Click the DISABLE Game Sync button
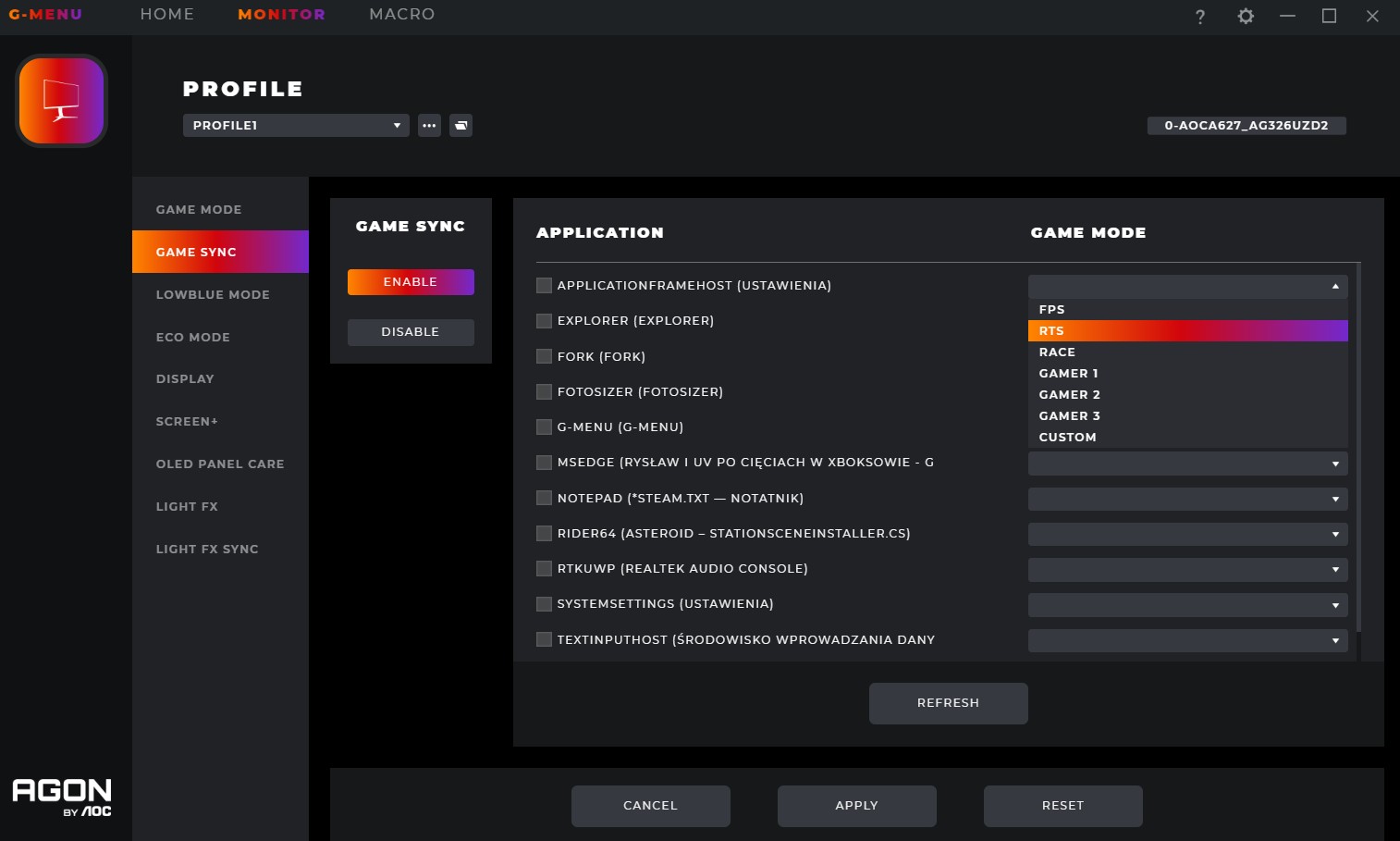The image size is (1400, 841). [x=411, y=332]
